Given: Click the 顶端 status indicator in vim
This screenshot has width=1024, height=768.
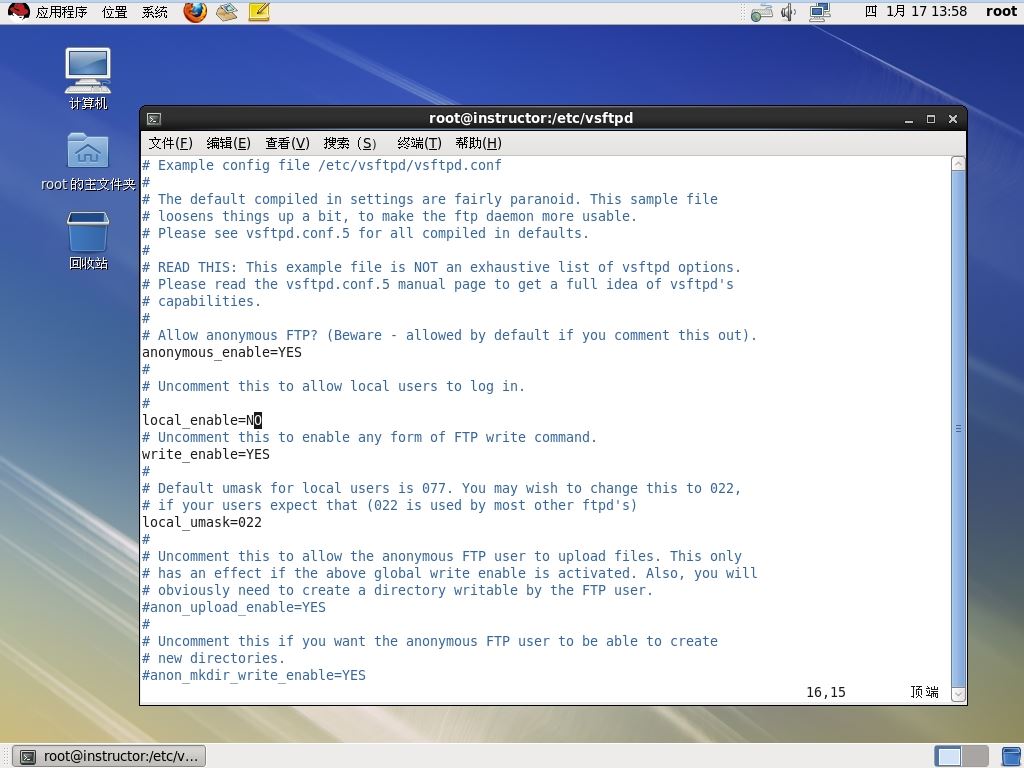Looking at the screenshot, I should pyautogui.click(x=925, y=692).
